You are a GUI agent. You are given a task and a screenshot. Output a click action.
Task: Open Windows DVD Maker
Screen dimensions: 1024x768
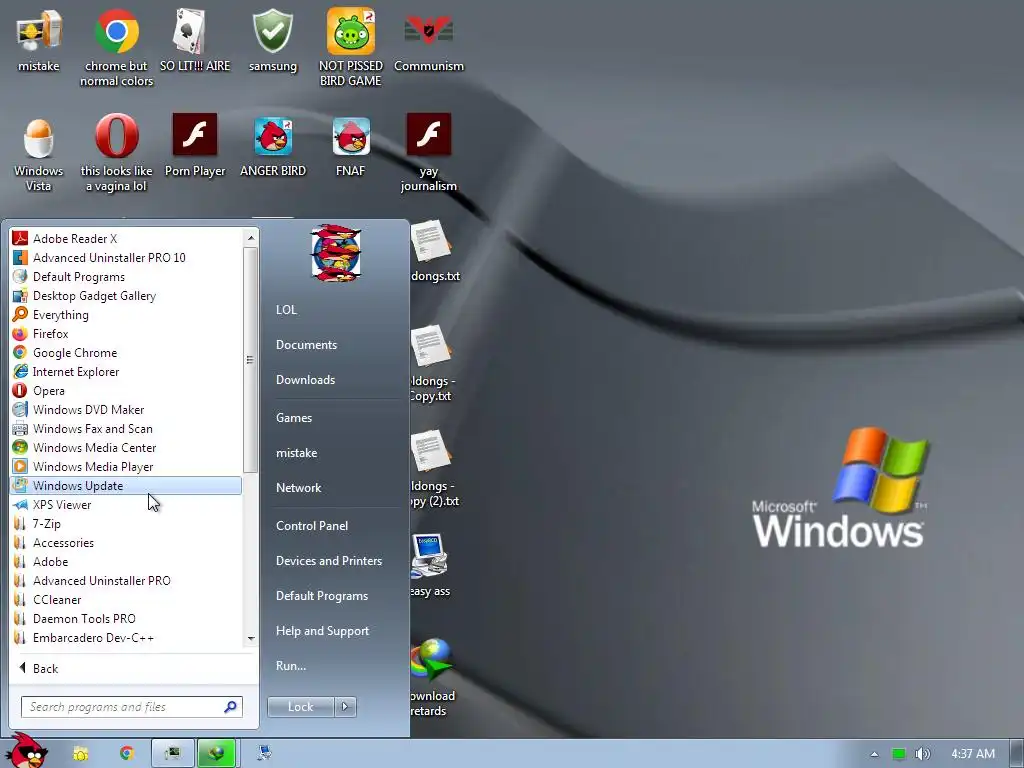(x=126, y=409)
